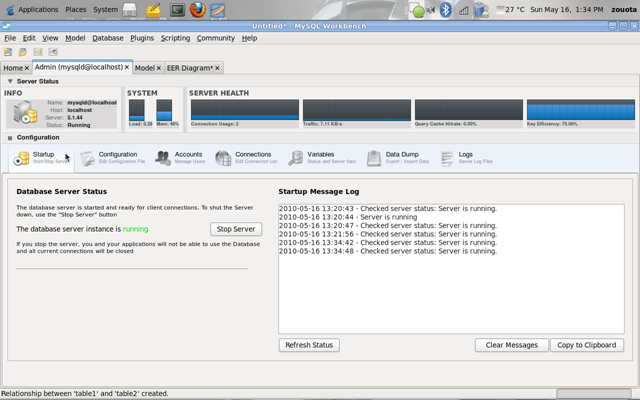Click the green status circle tray icon
This screenshot has height=400, width=640.
(x=418, y=10)
